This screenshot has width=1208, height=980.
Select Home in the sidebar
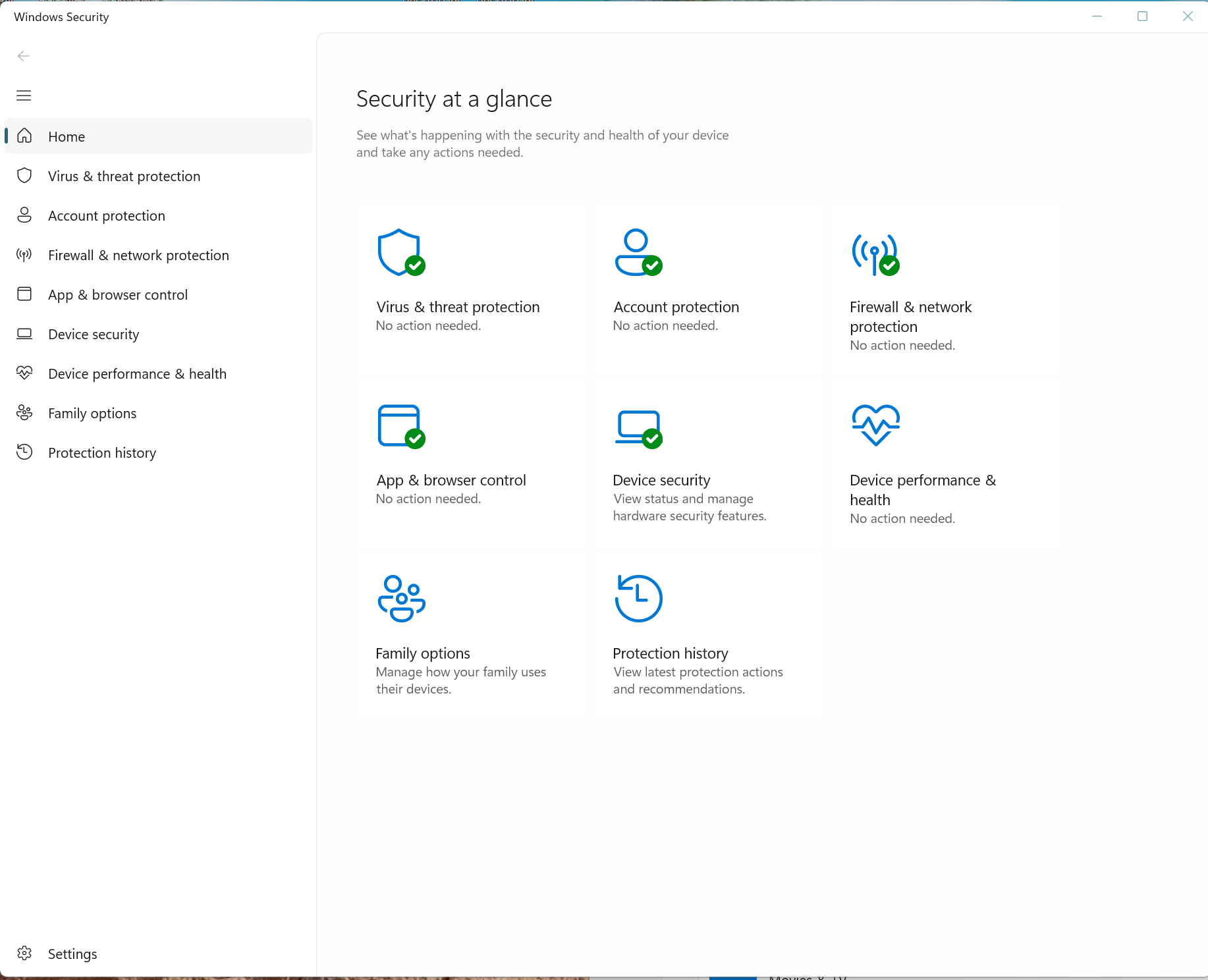click(158, 136)
